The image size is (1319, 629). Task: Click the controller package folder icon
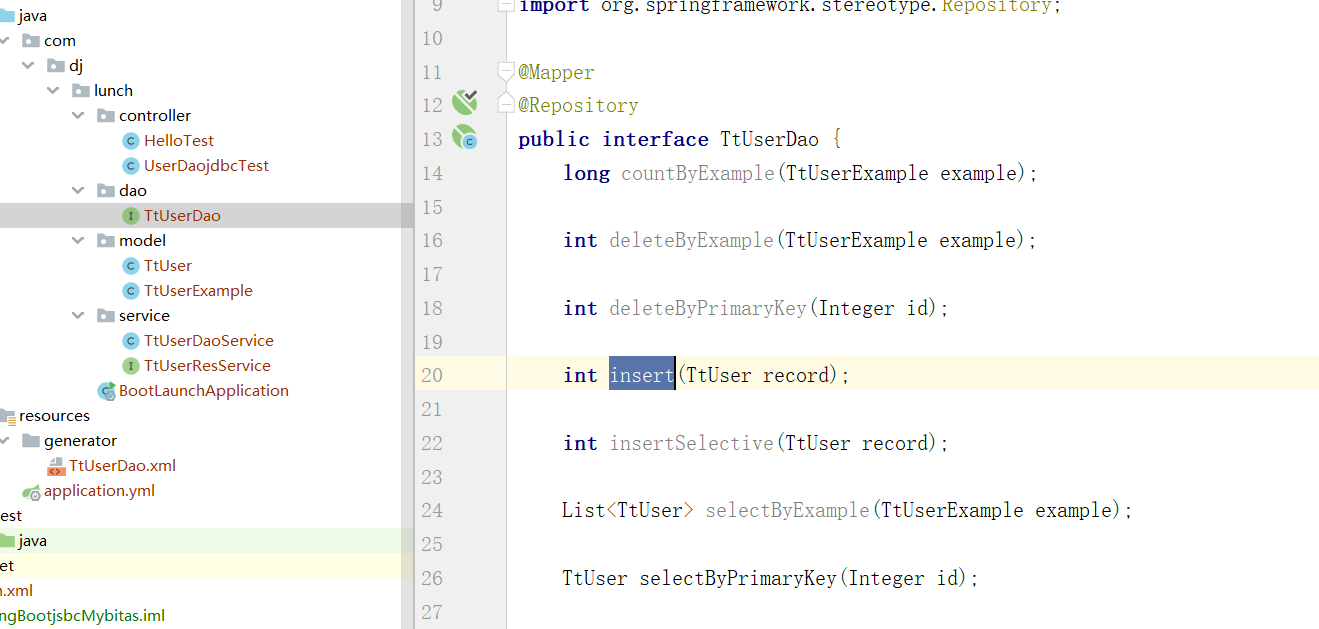coord(106,116)
